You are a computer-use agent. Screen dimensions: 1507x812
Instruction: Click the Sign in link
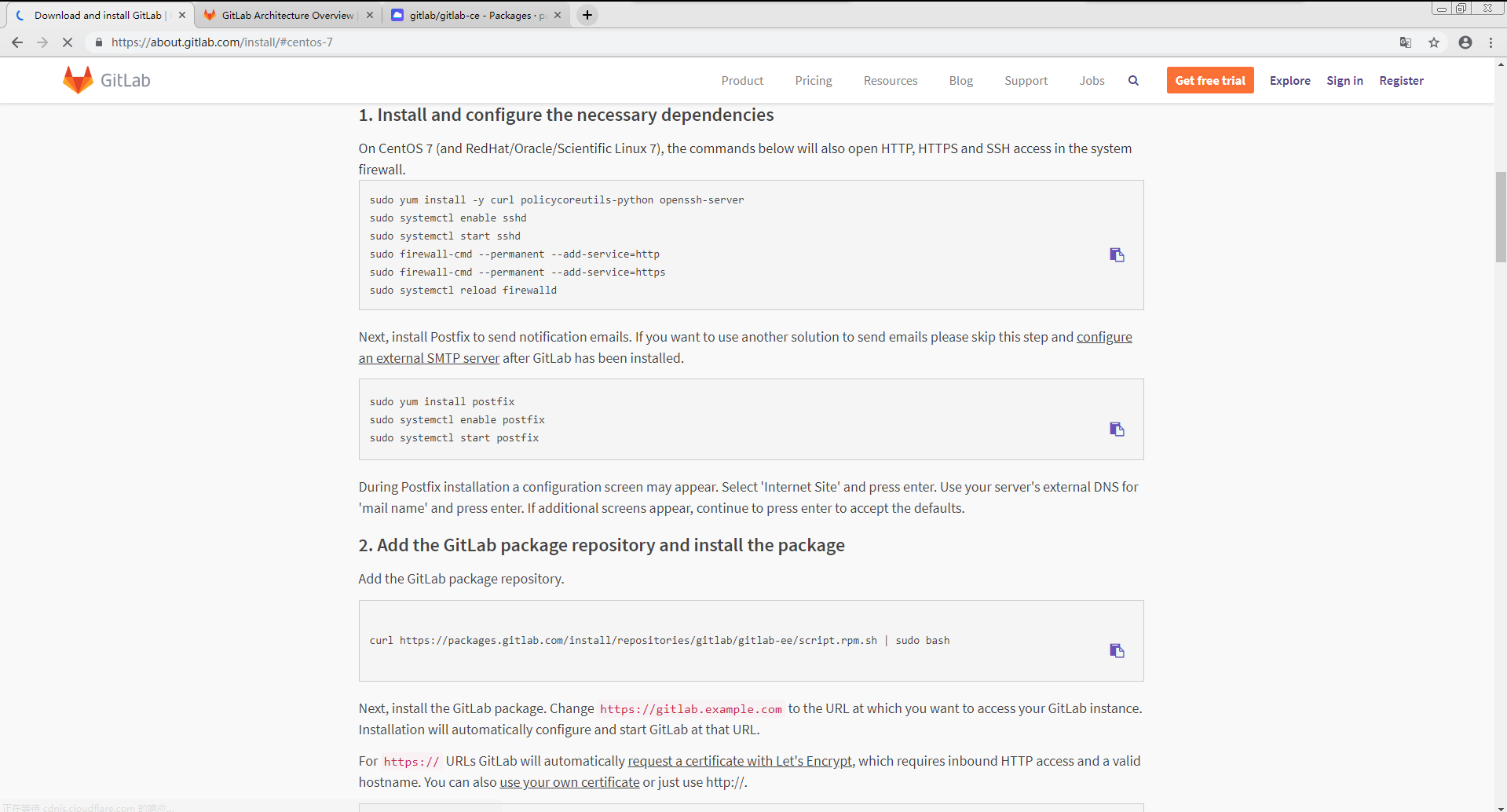(1344, 80)
